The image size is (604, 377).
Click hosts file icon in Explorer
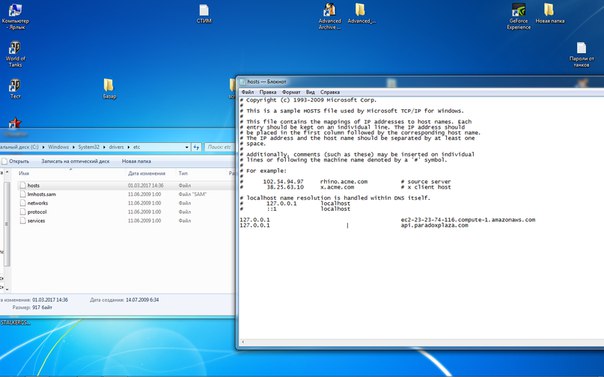(23, 185)
